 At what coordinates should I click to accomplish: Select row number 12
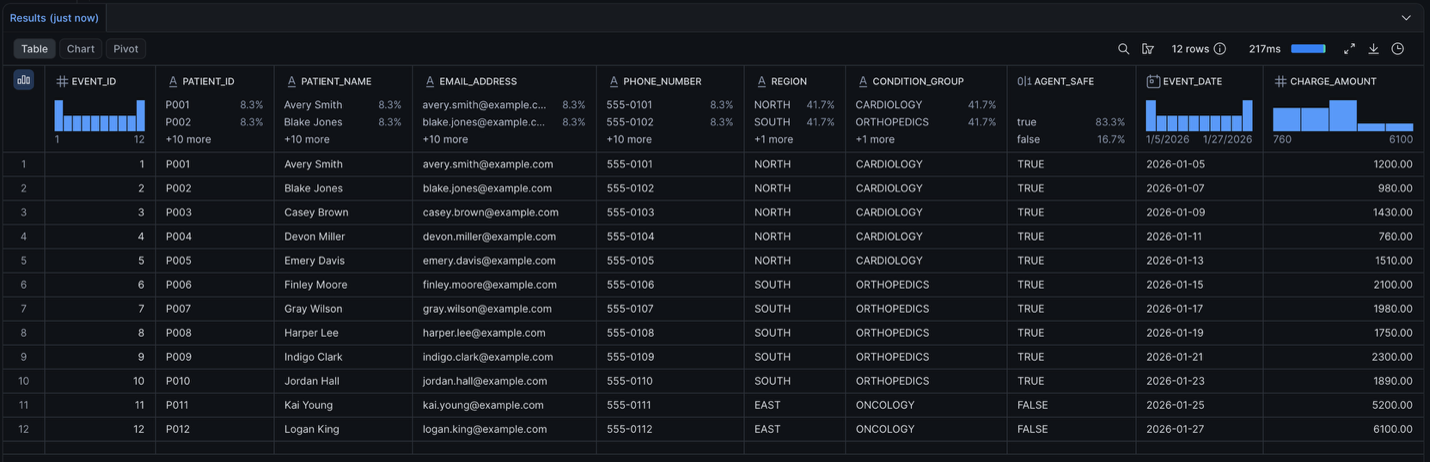click(x=23, y=429)
